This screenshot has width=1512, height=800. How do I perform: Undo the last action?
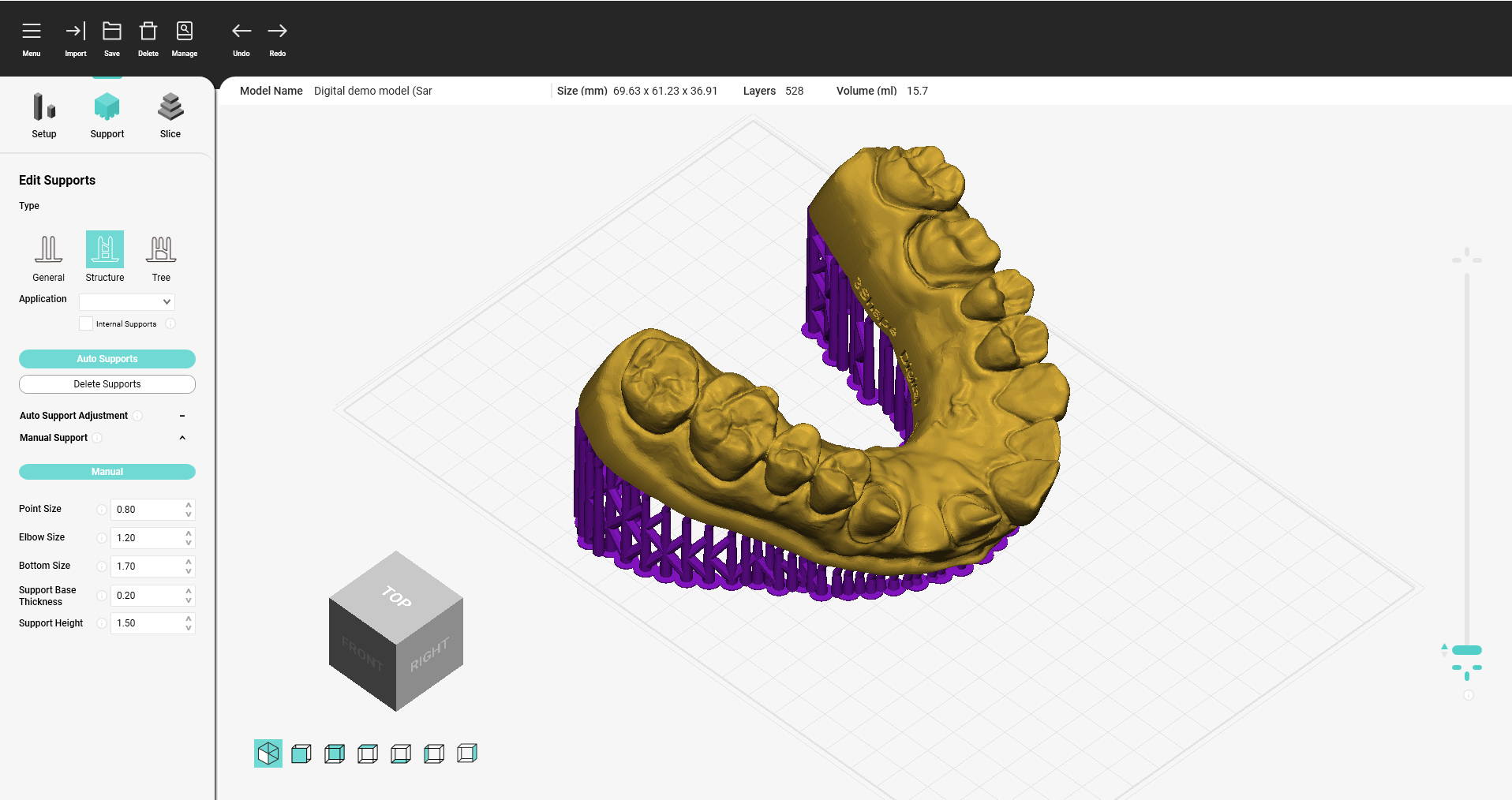[241, 32]
